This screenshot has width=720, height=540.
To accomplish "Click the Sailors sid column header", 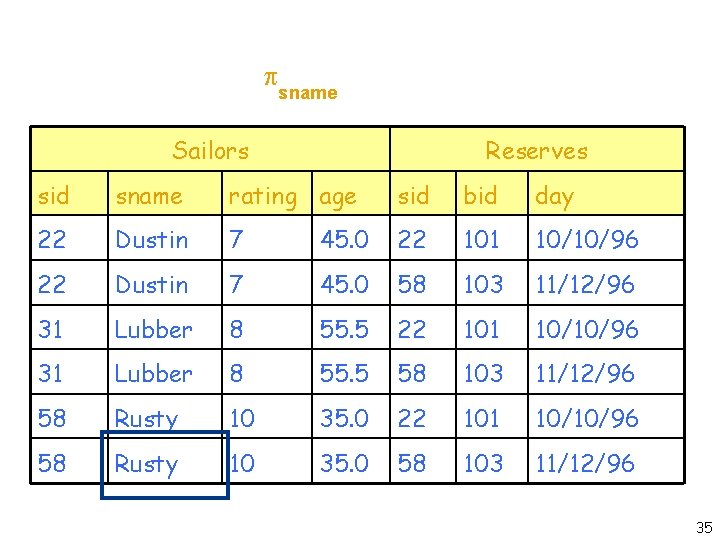I will [69, 194].
